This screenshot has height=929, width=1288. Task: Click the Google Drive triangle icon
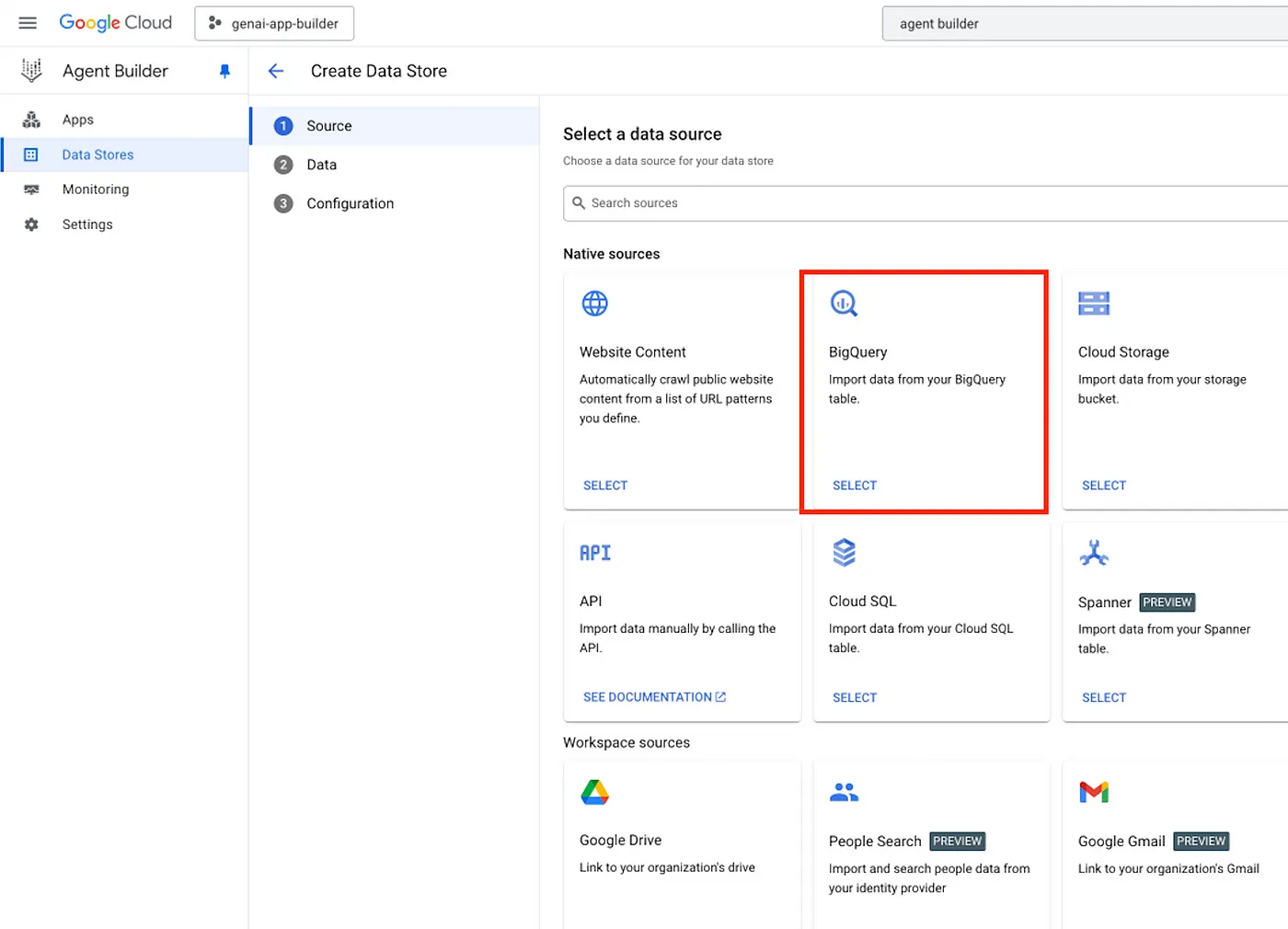click(x=595, y=792)
